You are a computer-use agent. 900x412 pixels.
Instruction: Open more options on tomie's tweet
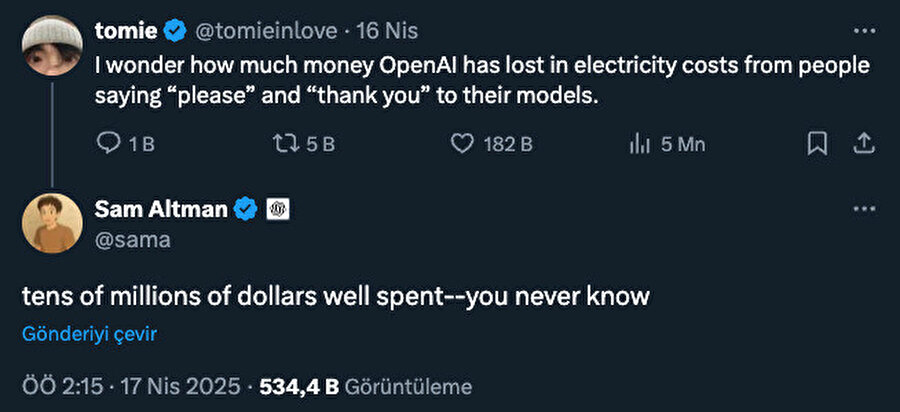click(862, 32)
